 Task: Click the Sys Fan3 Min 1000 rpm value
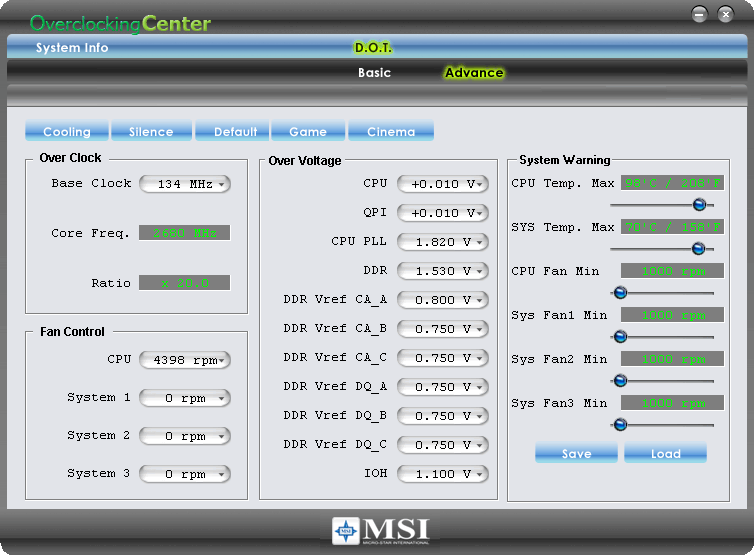click(672, 403)
